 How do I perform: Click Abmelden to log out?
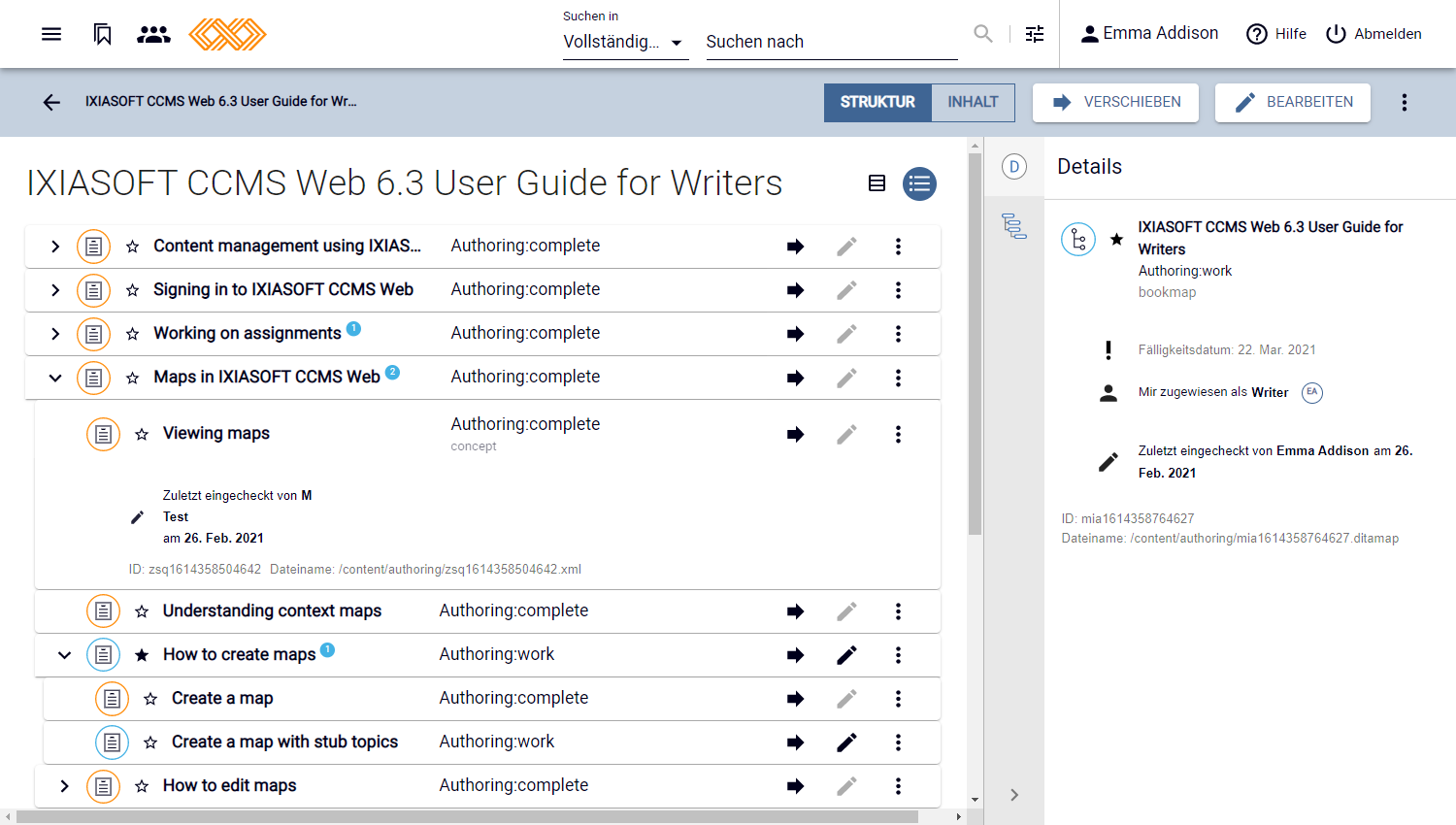pos(1373,34)
